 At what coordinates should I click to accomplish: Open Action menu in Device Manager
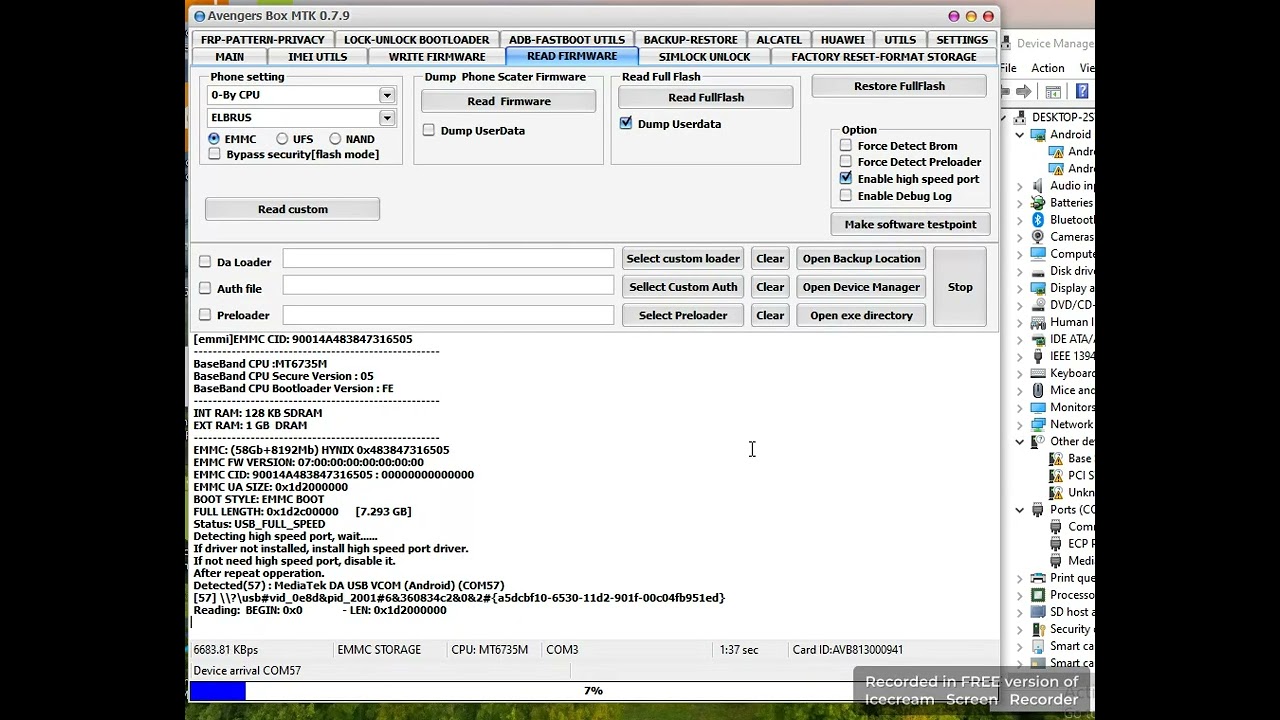coord(1047,68)
